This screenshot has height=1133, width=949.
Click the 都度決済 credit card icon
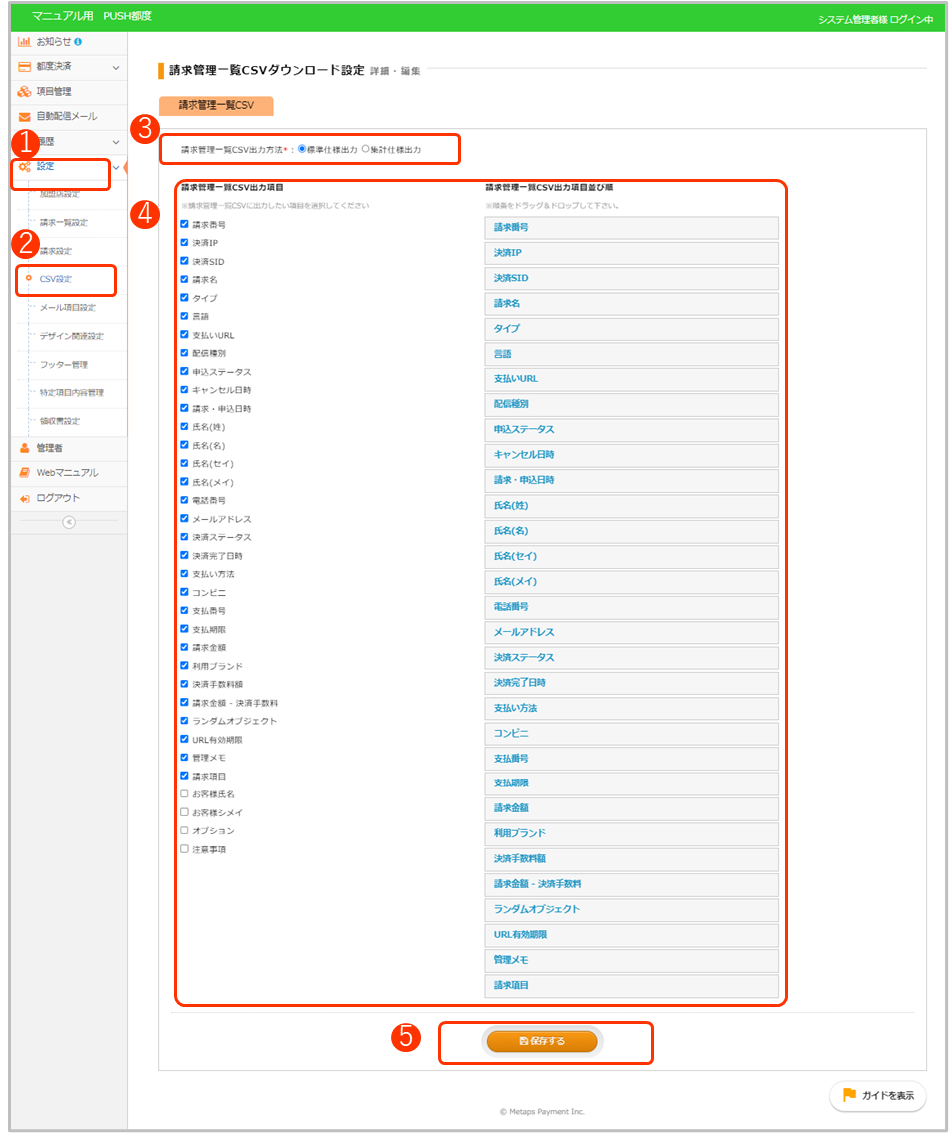click(25, 67)
